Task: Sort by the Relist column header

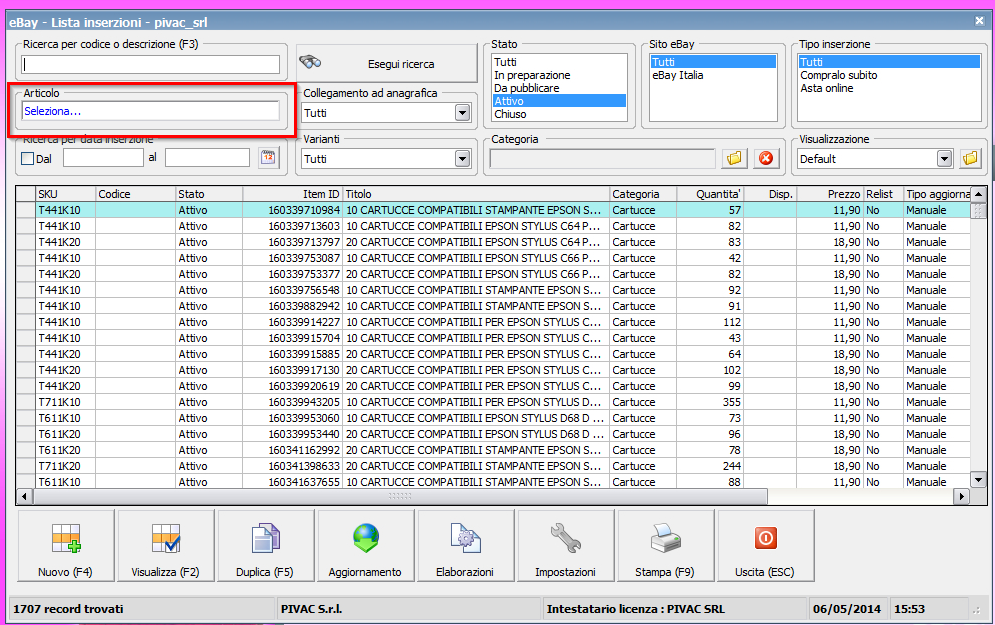Action: click(884, 194)
